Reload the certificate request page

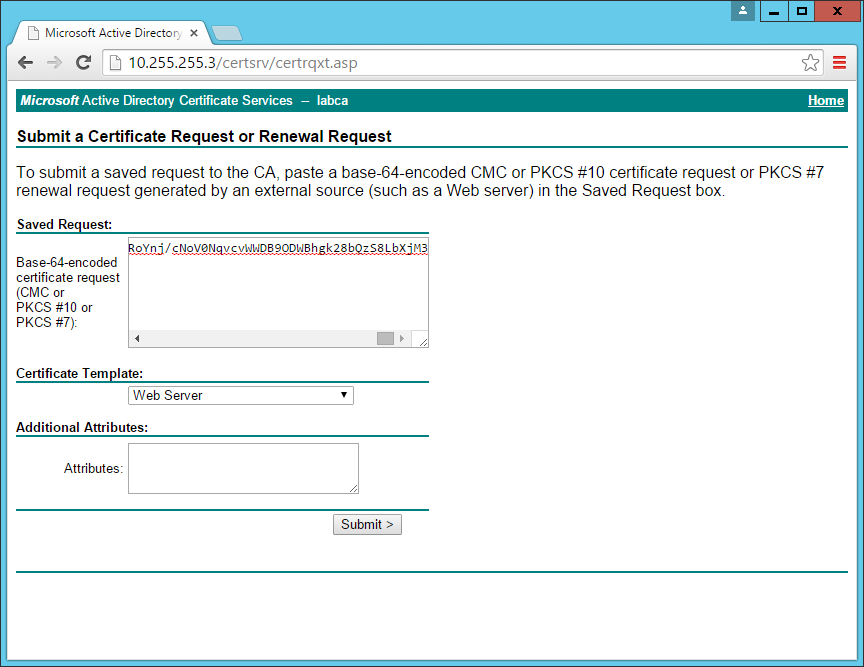[x=83, y=62]
